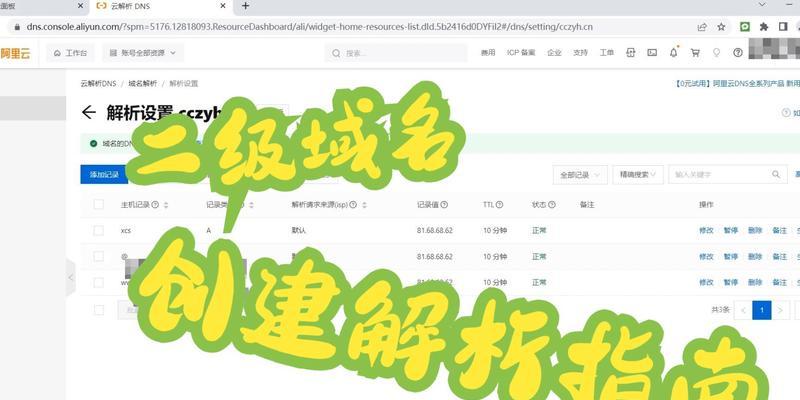This screenshot has height=400, width=800.
Task: Open the shopping cart icon
Action: pyautogui.click(x=695, y=53)
